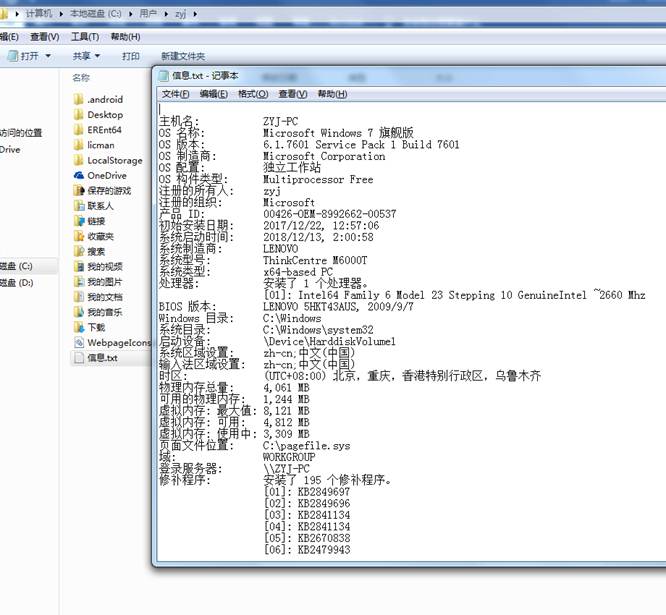Select the 我的音乐 folder icon
Image resolution: width=666 pixels, height=615 pixels.
click(x=79, y=312)
